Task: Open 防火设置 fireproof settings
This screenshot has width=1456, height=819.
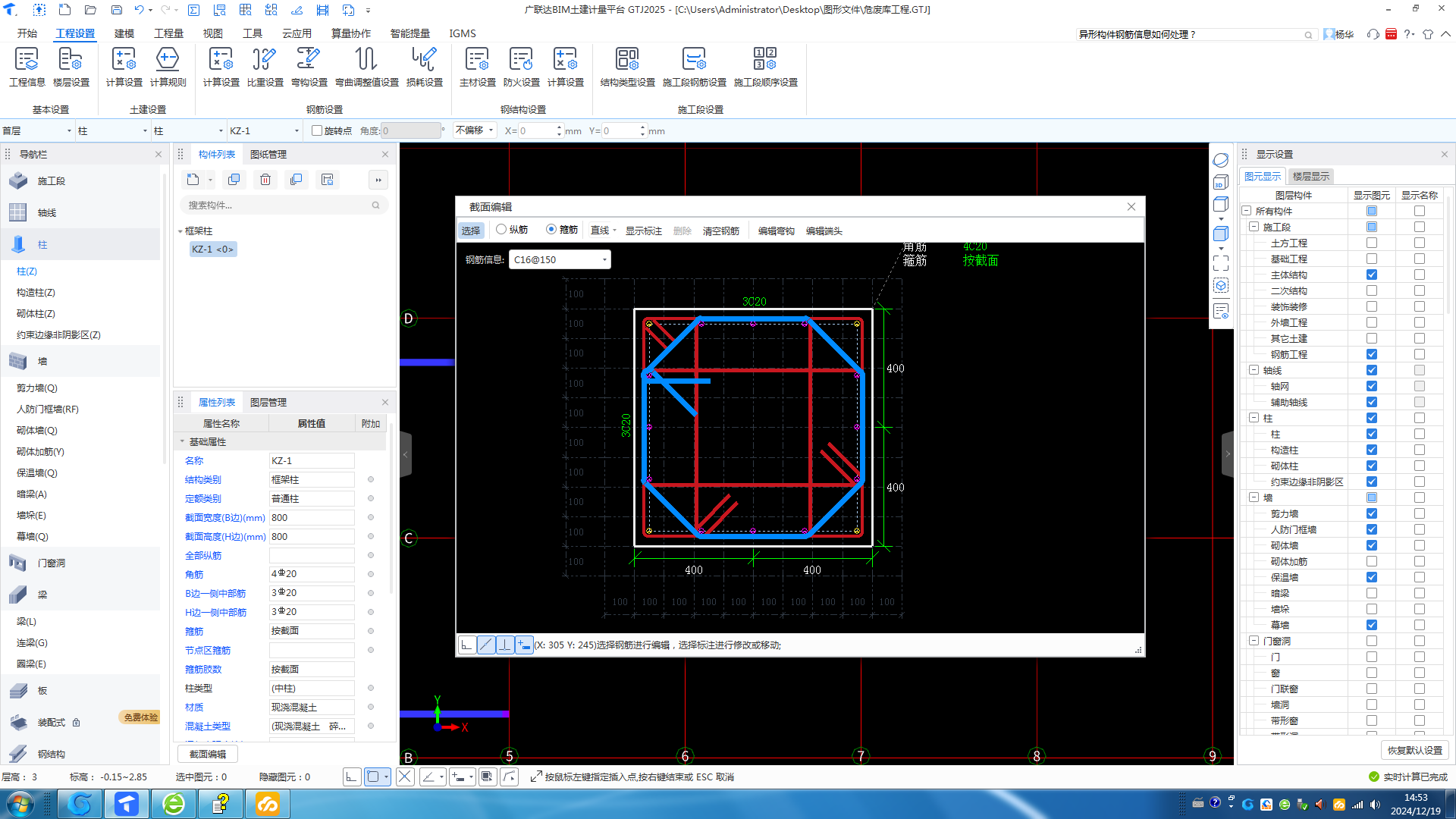Action: (x=521, y=67)
